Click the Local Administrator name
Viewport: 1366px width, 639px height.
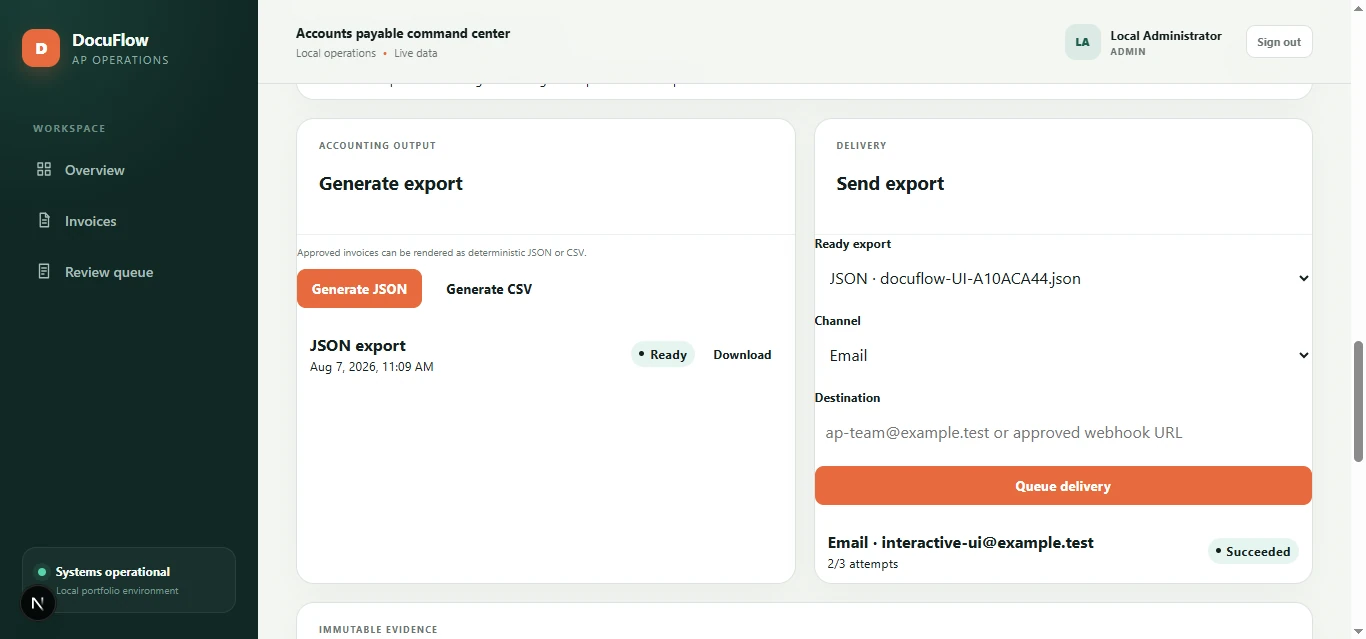click(1166, 36)
